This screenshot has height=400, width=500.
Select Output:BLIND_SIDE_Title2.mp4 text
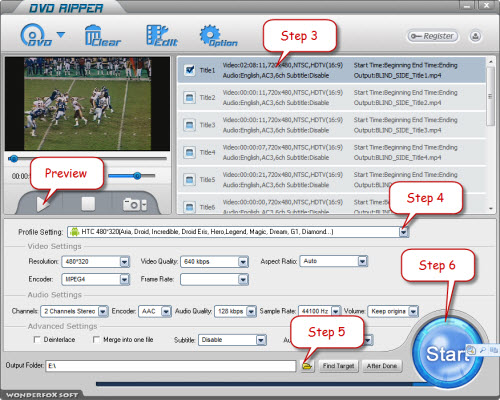click(397, 103)
